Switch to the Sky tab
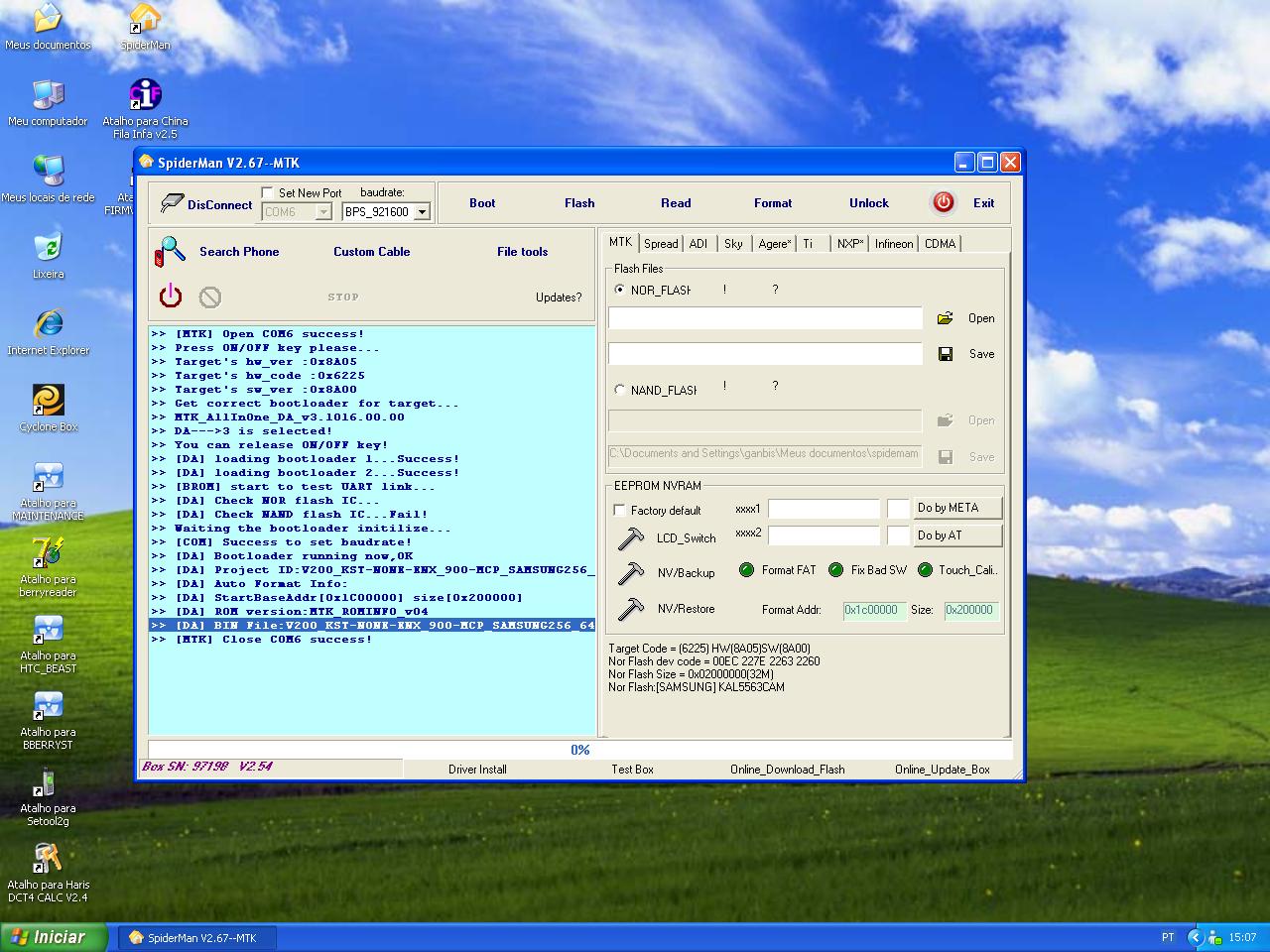 [733, 244]
